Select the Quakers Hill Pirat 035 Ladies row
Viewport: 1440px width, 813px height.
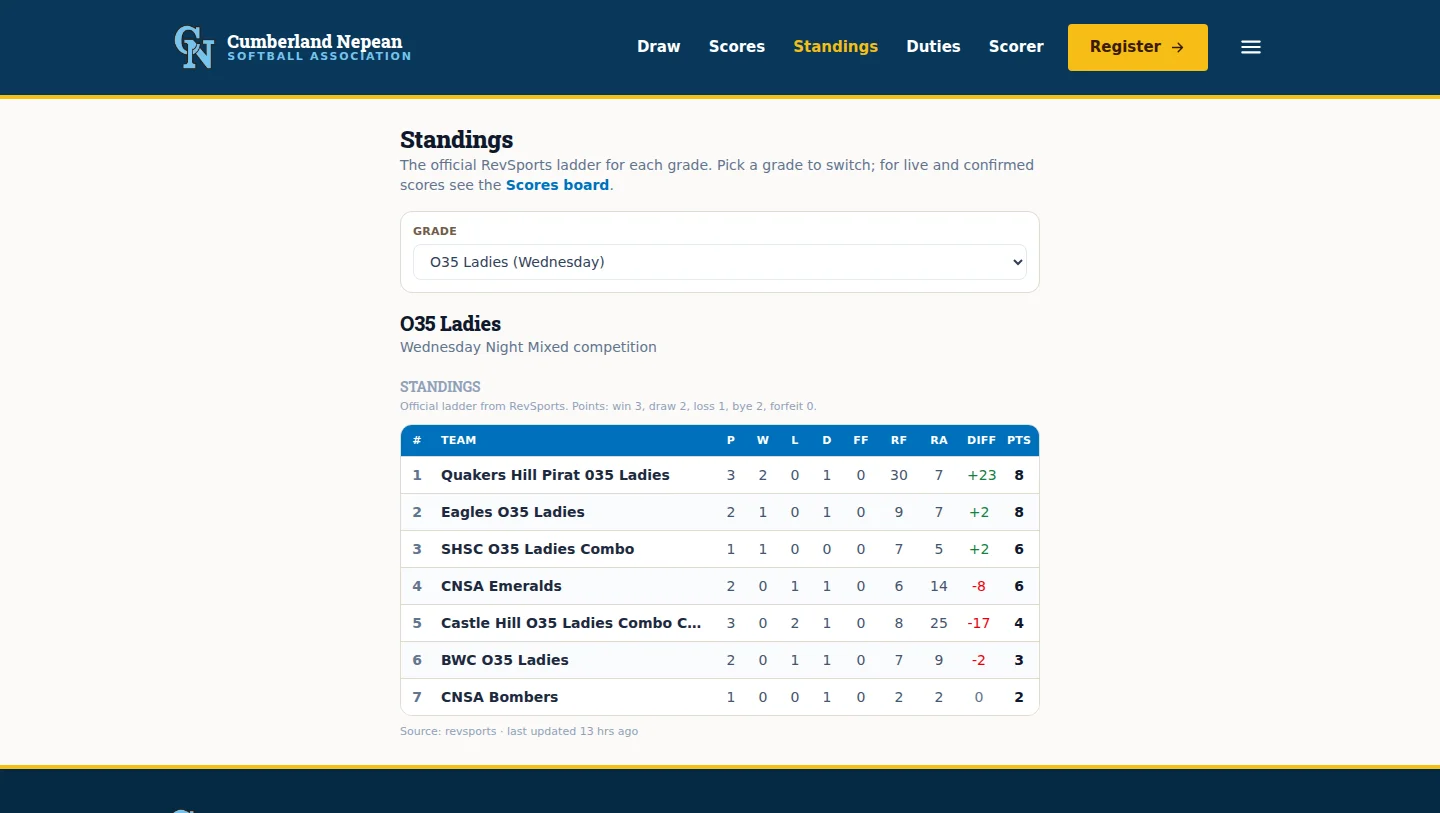[x=720, y=475]
